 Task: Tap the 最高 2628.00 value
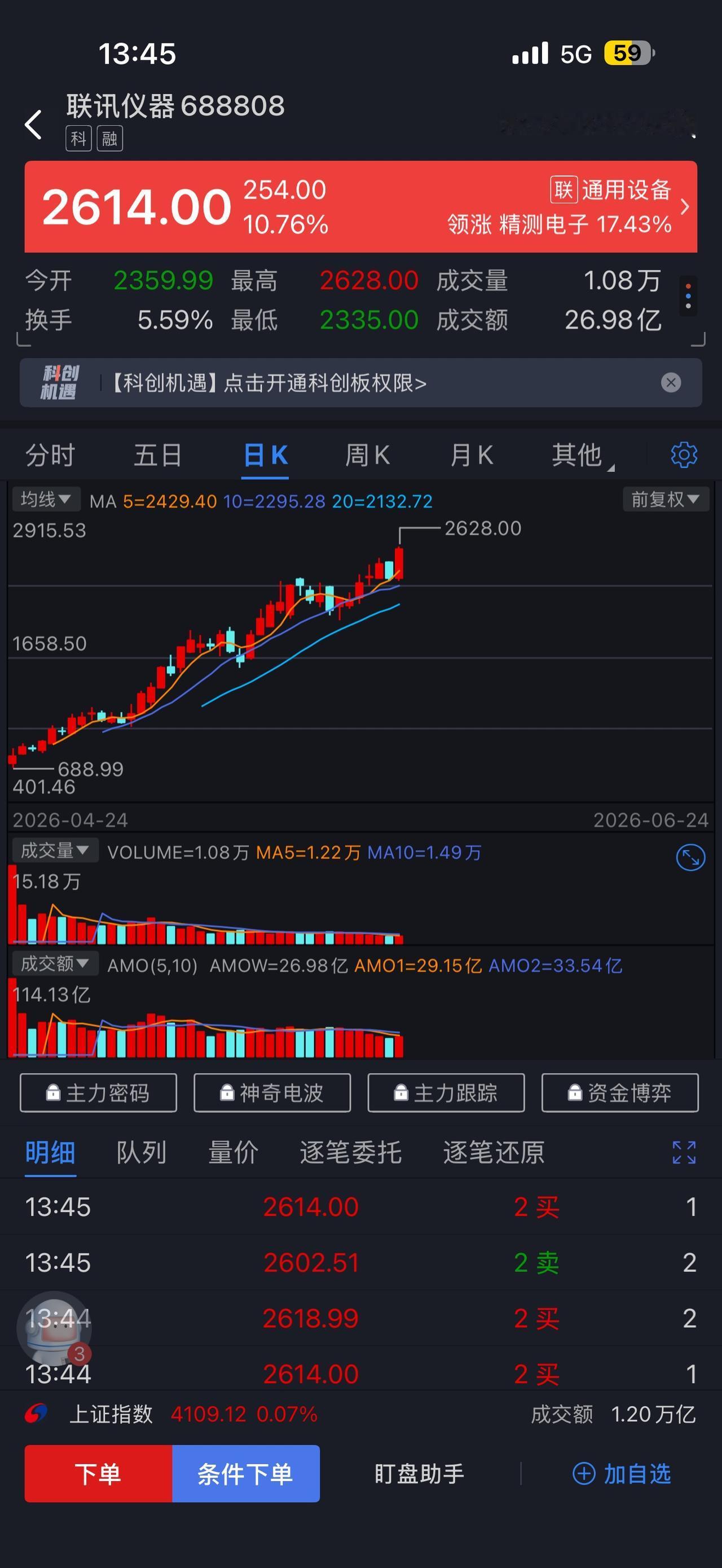pos(369,281)
